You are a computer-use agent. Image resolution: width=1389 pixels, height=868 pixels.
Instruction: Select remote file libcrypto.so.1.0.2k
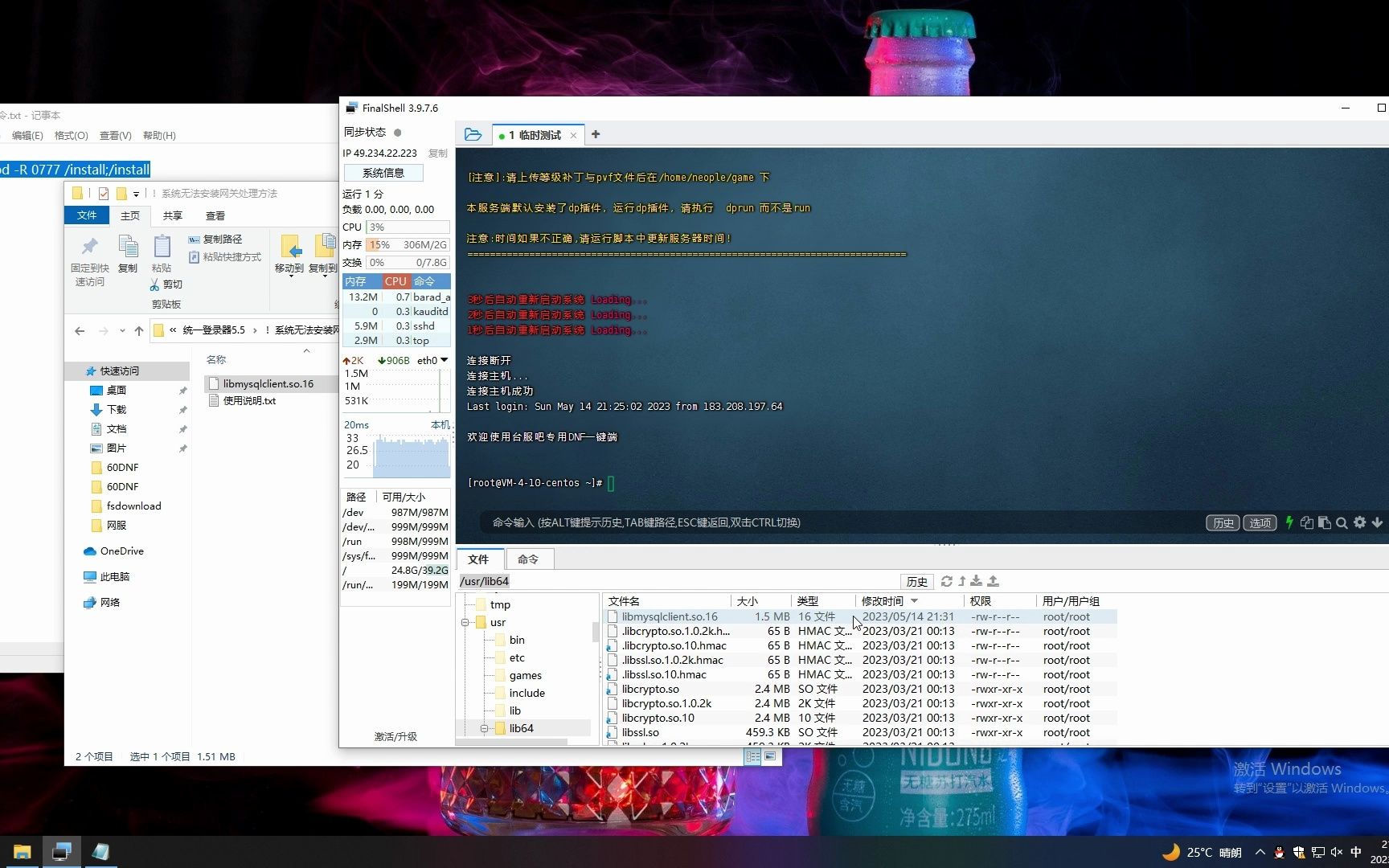coord(860,703)
